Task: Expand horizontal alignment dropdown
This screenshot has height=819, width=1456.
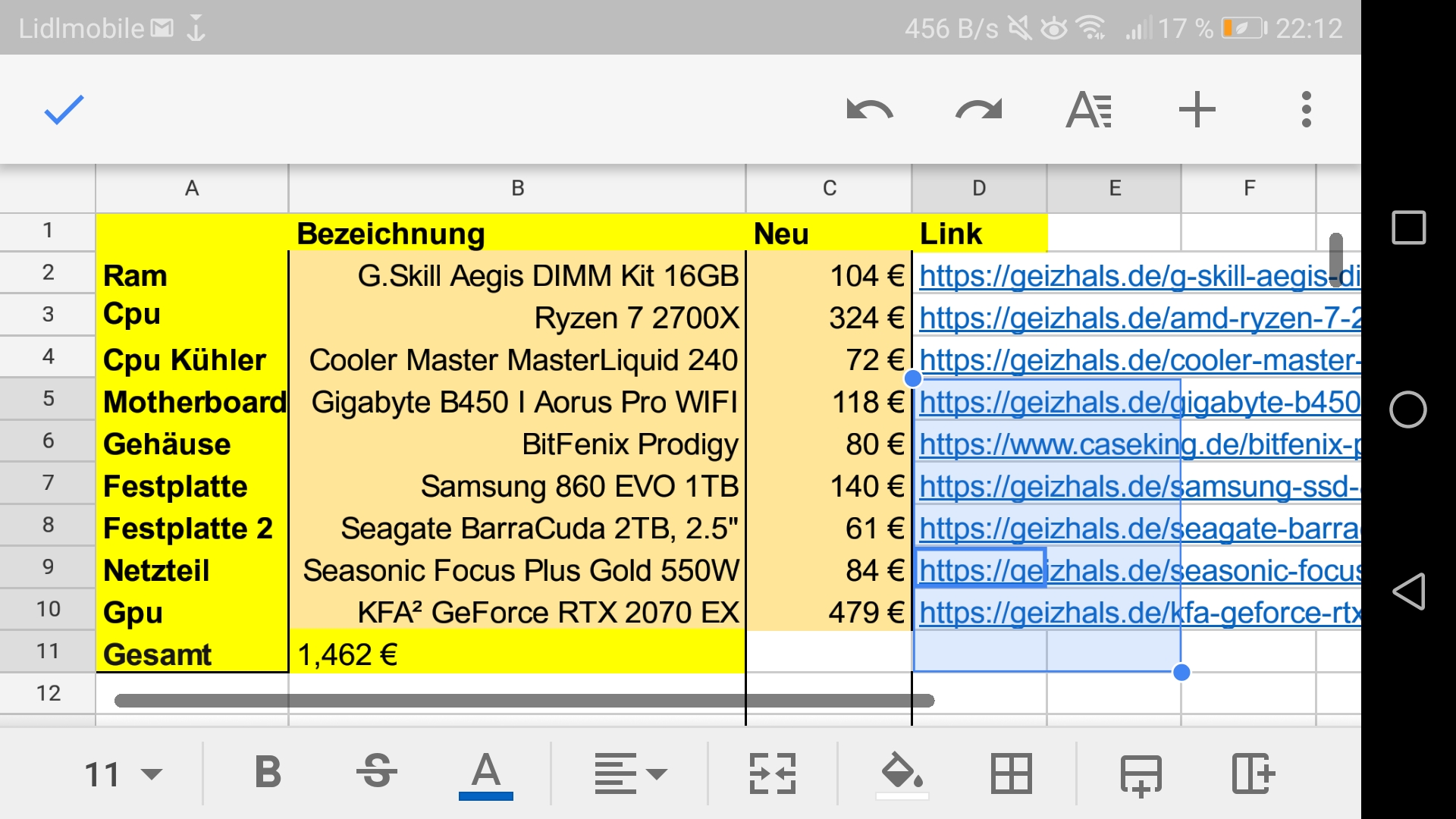Action: [x=629, y=773]
